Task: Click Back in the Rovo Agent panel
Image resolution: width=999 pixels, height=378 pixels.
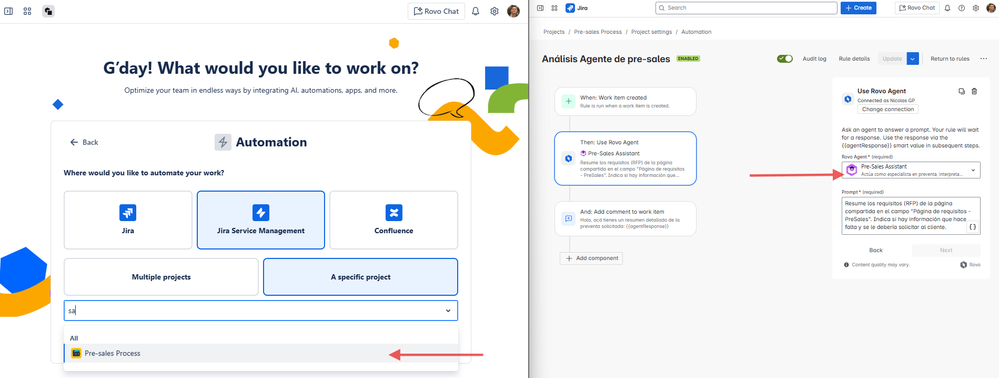Action: [x=876, y=250]
